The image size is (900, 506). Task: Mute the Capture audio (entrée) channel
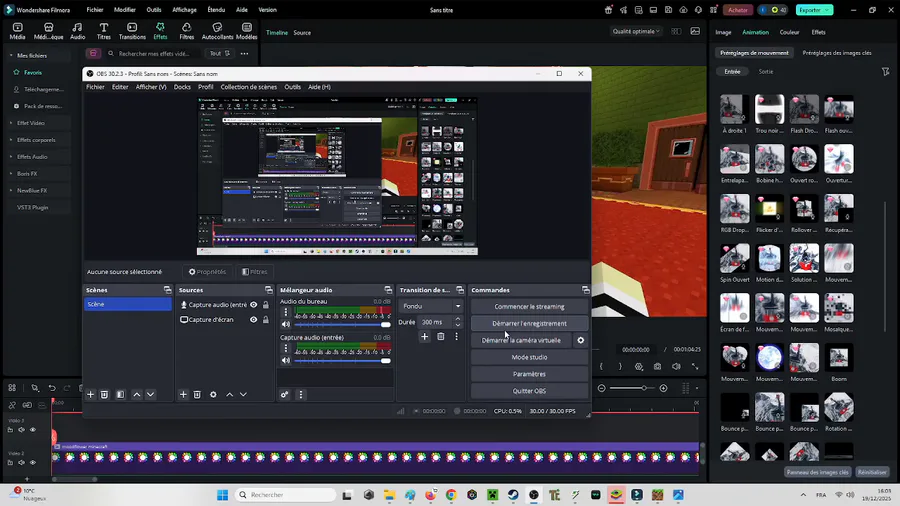click(286, 361)
